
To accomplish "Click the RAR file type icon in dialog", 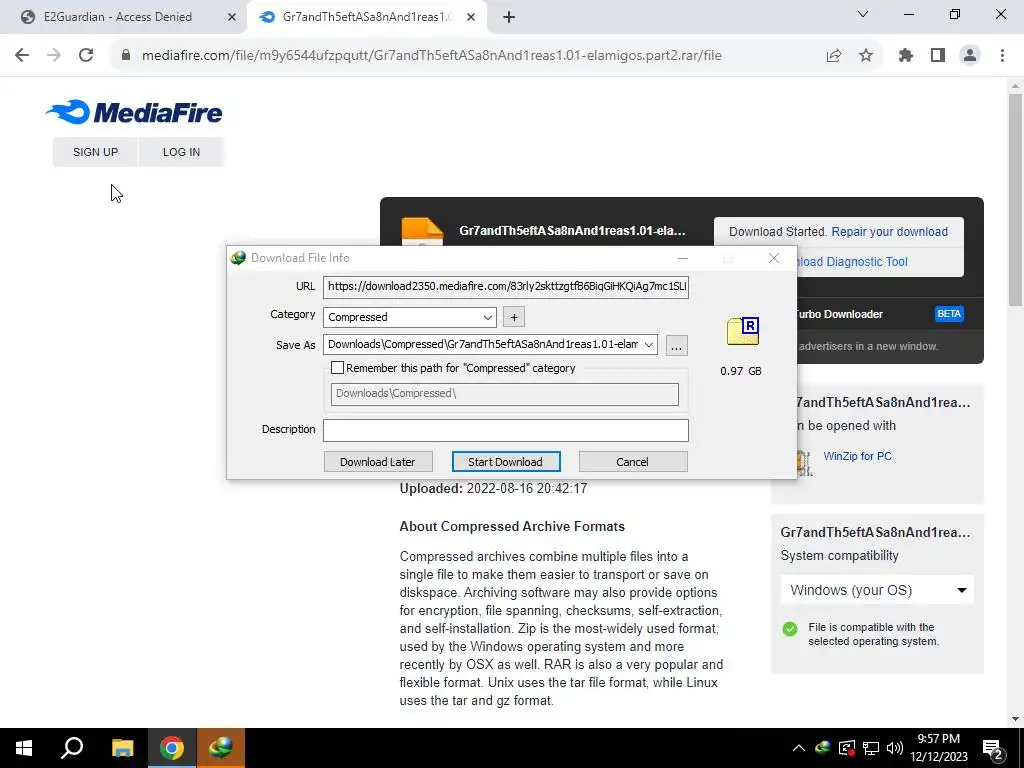I will point(743,332).
